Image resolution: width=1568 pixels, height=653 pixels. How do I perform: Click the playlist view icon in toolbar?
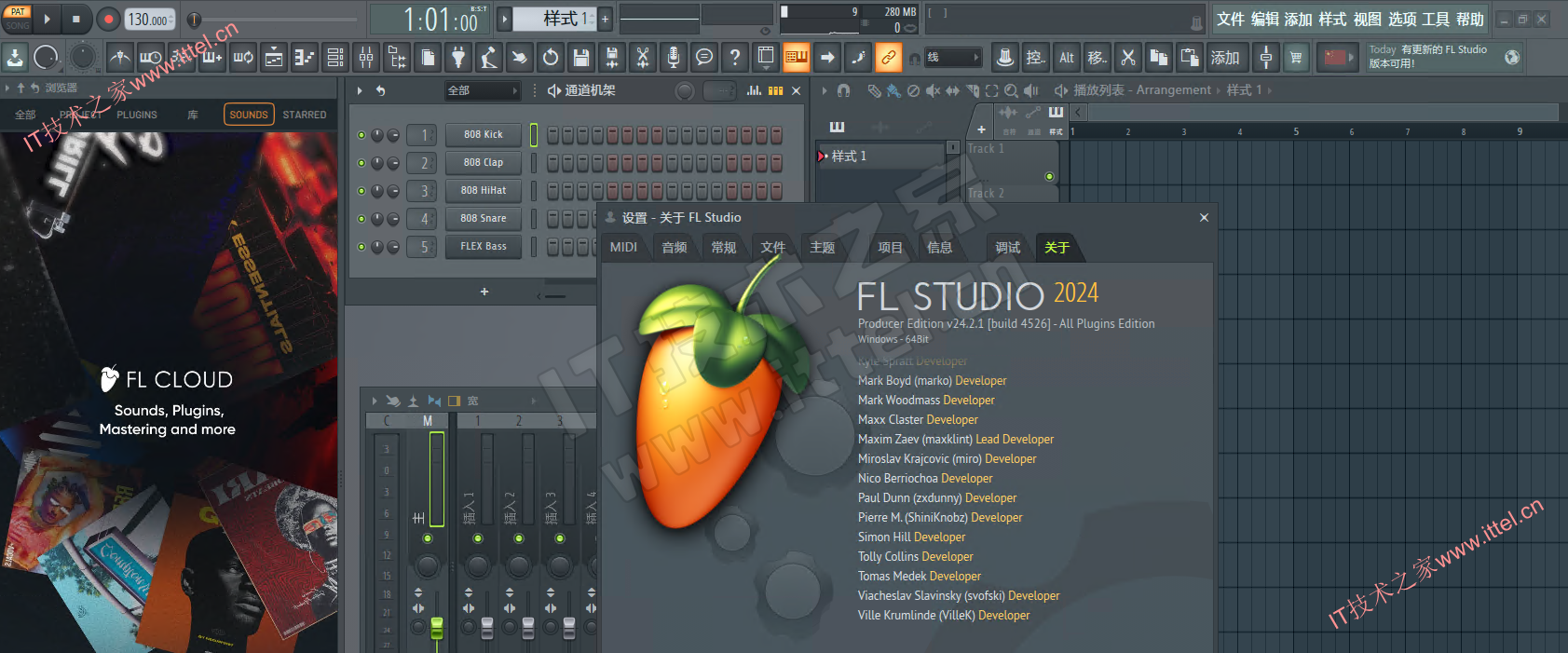pos(274,58)
